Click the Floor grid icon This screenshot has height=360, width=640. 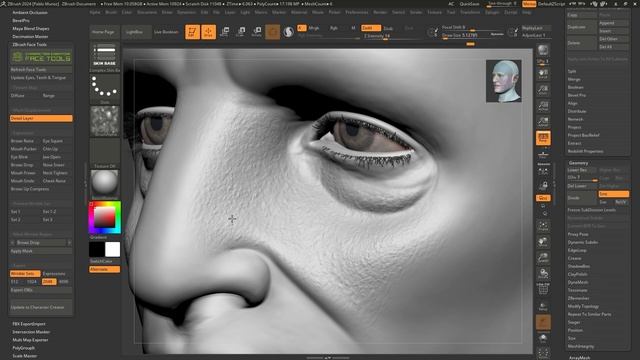(x=543, y=154)
